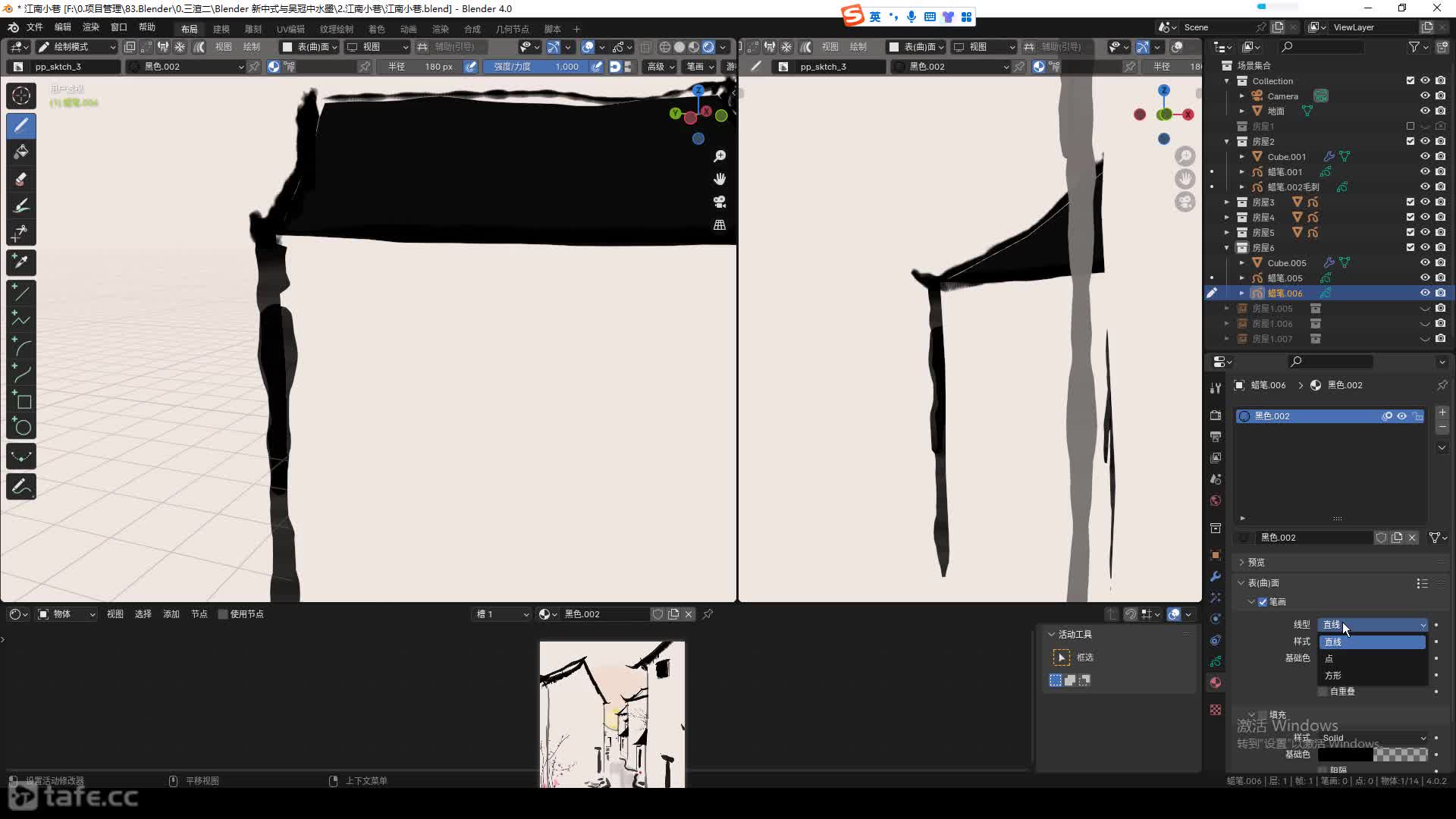This screenshot has height=819, width=1456.
Task: Open the Material properties tab
Action: click(1216, 682)
